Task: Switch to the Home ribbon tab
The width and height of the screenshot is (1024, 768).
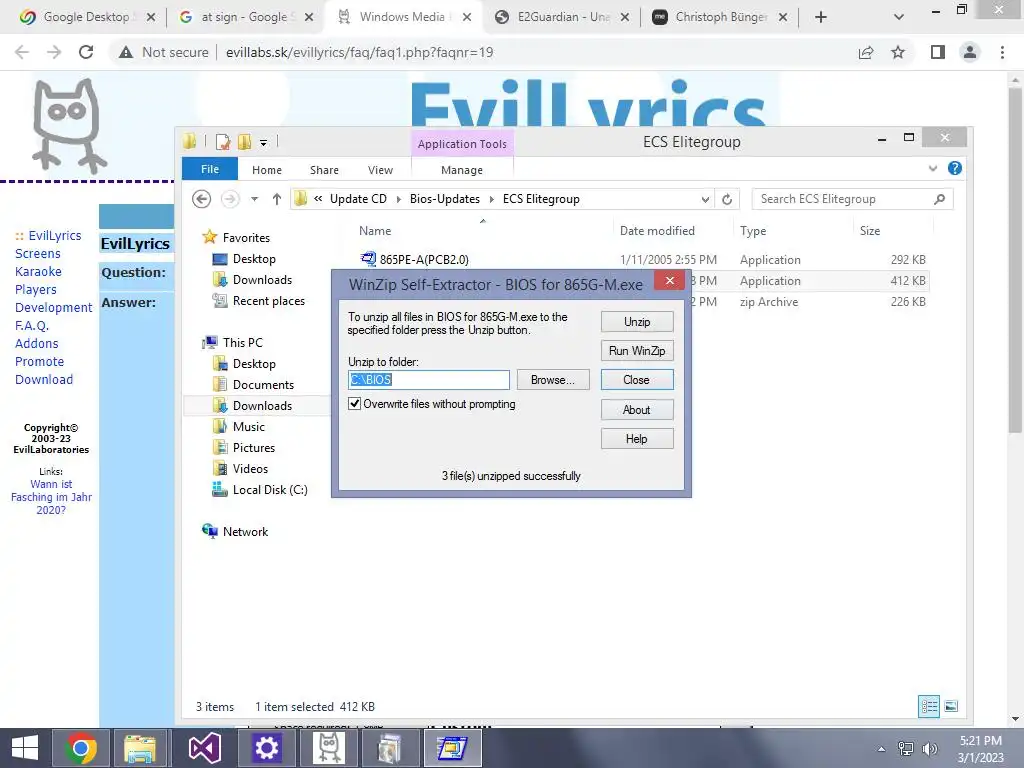Action: tap(266, 170)
